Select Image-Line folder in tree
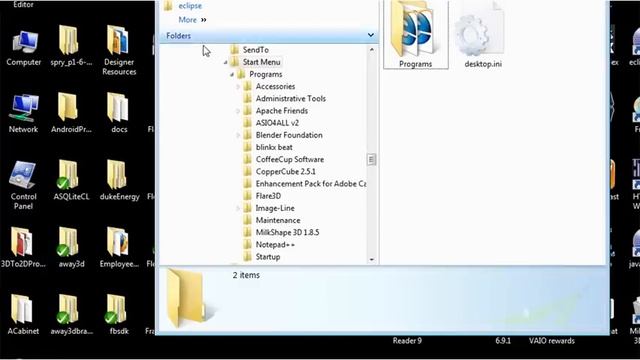 [x=275, y=208]
